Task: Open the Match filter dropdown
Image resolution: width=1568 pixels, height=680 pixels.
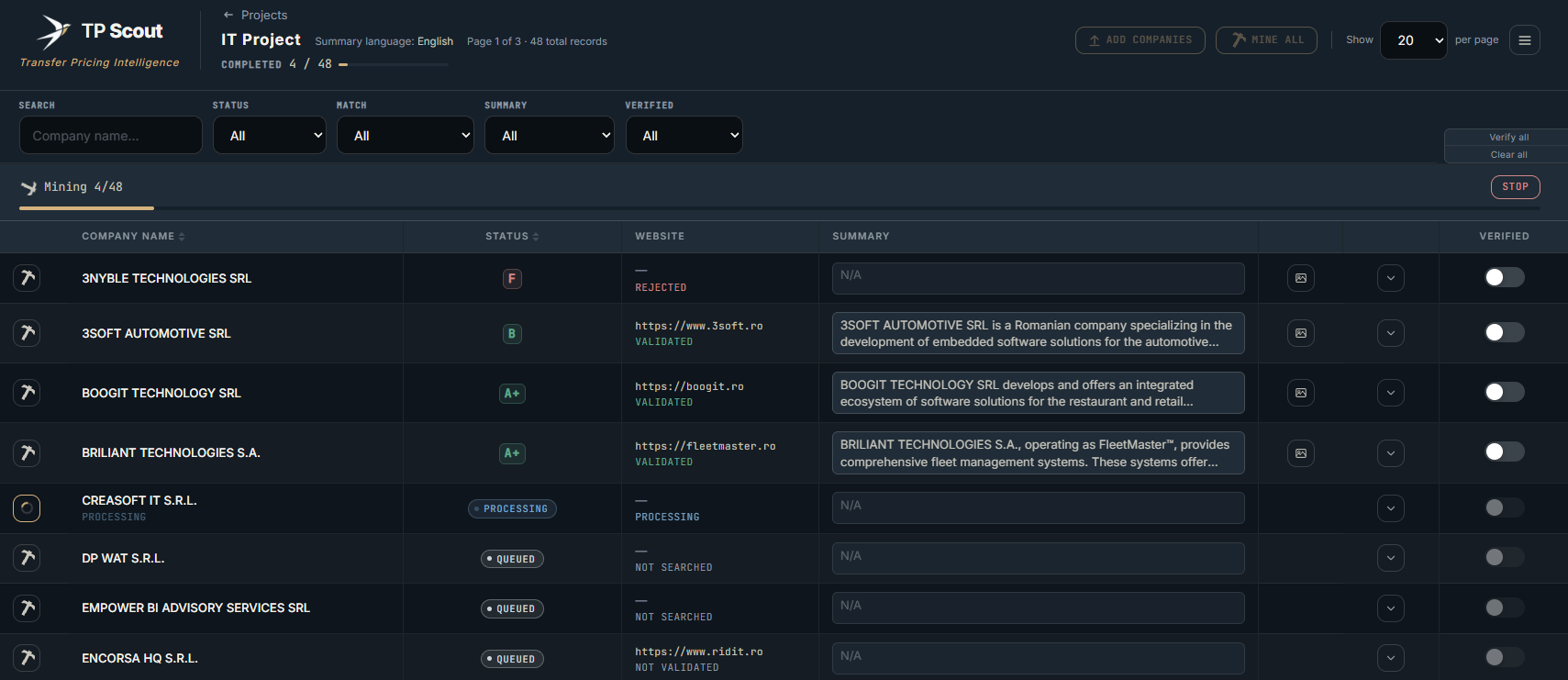Action: [405, 135]
